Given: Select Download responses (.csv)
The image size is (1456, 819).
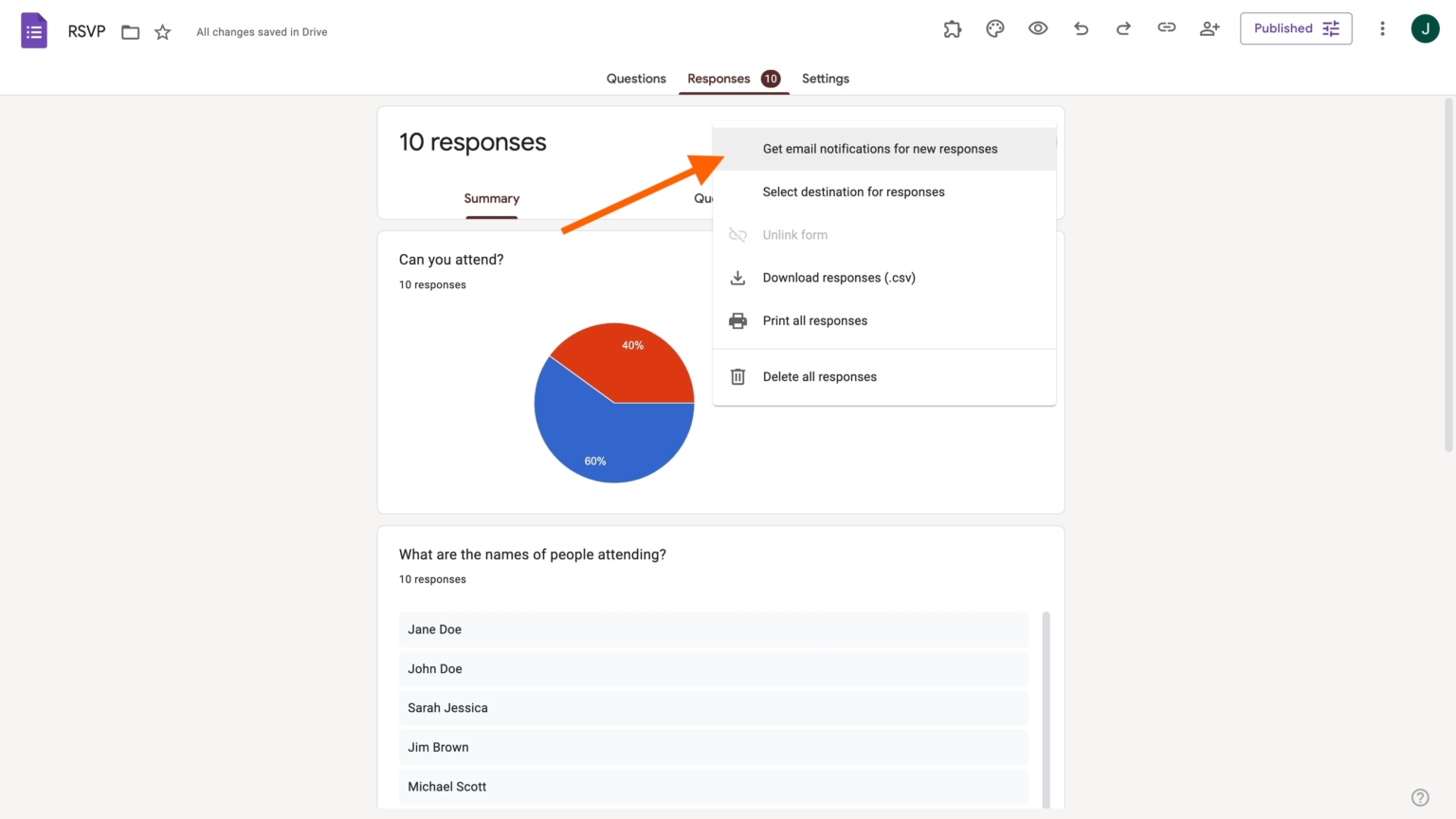Looking at the screenshot, I should point(839,277).
